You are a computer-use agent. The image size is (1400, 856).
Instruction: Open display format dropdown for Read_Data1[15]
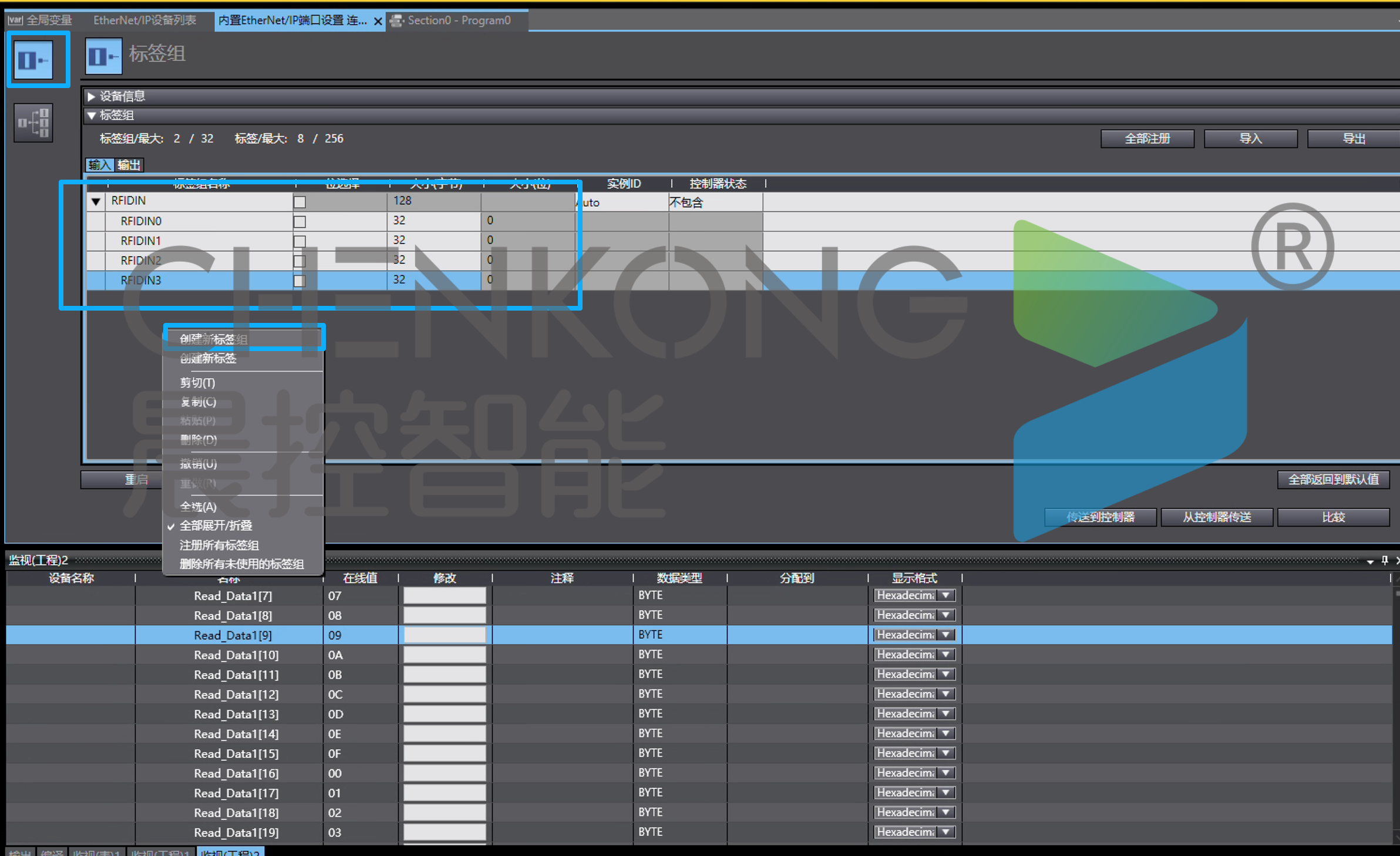point(945,753)
